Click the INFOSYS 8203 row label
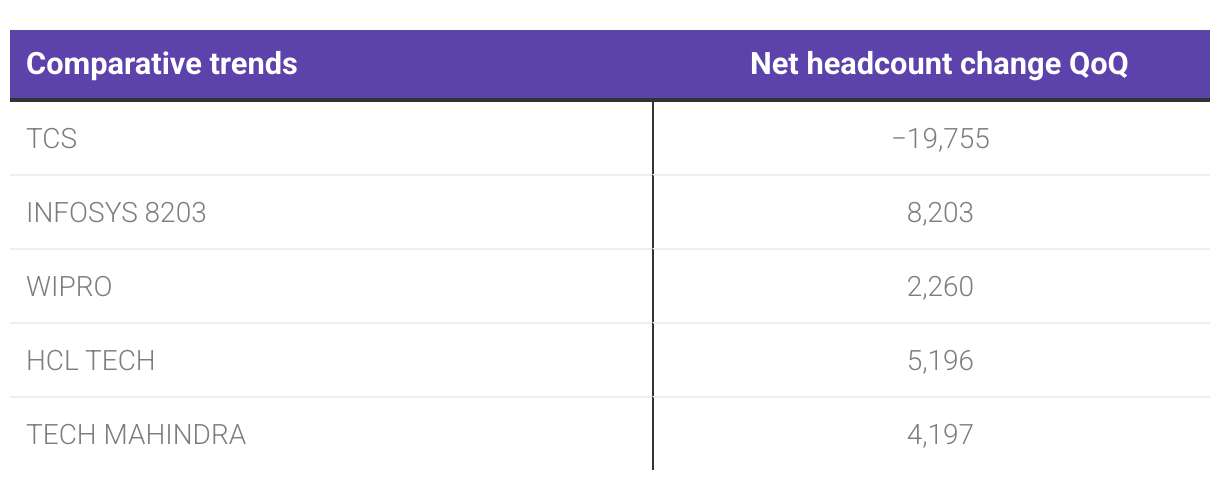Screen dimensions: 1220x480 click(117, 212)
